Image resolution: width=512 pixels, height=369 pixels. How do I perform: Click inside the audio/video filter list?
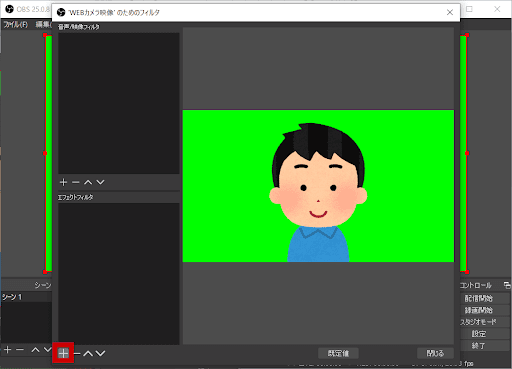point(119,103)
